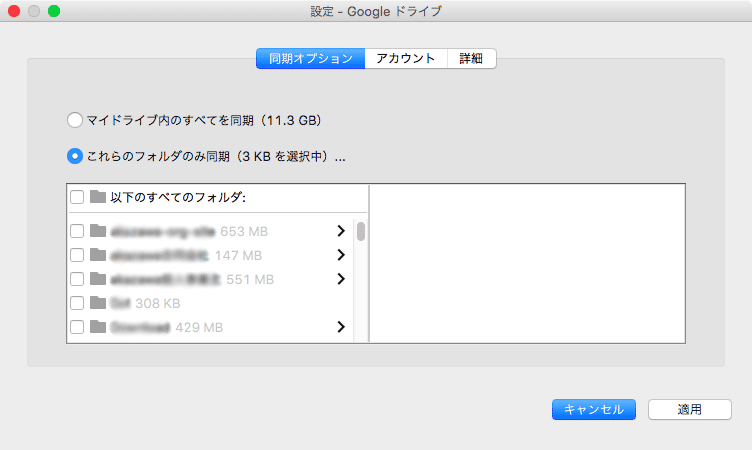Select the '551 MB' size text
This screenshot has width=752, height=450.
point(250,280)
